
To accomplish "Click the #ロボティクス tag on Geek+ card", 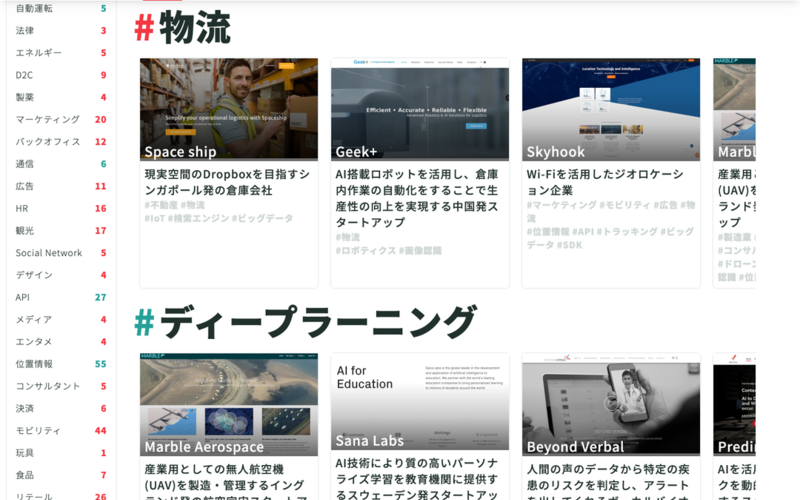I will tap(366, 251).
